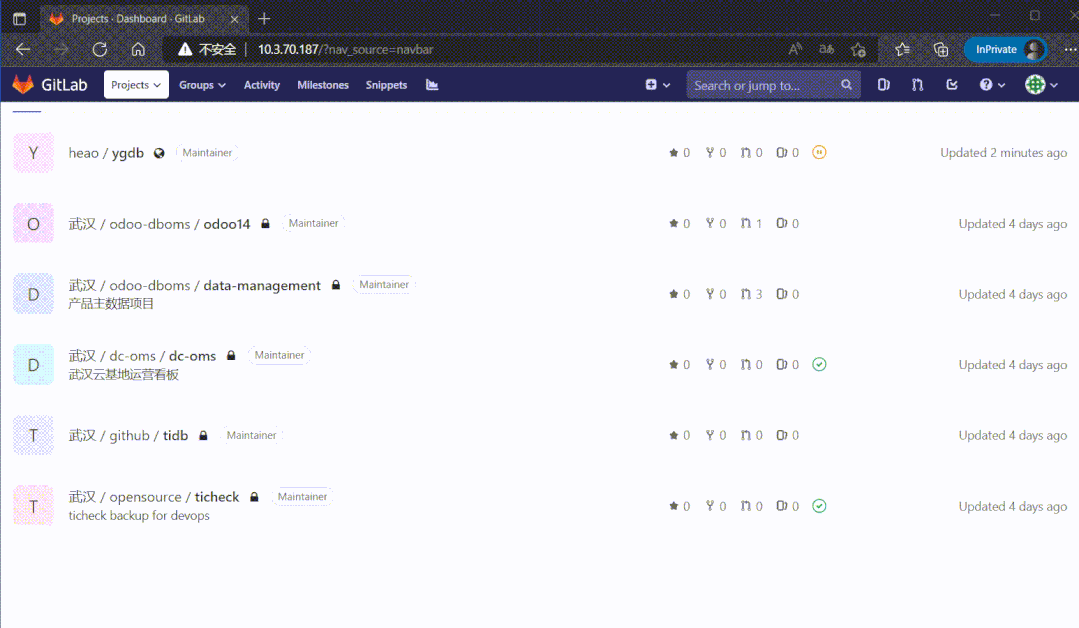
Task: Click passed pipeline status icon for ticheck
Action: [x=819, y=506]
